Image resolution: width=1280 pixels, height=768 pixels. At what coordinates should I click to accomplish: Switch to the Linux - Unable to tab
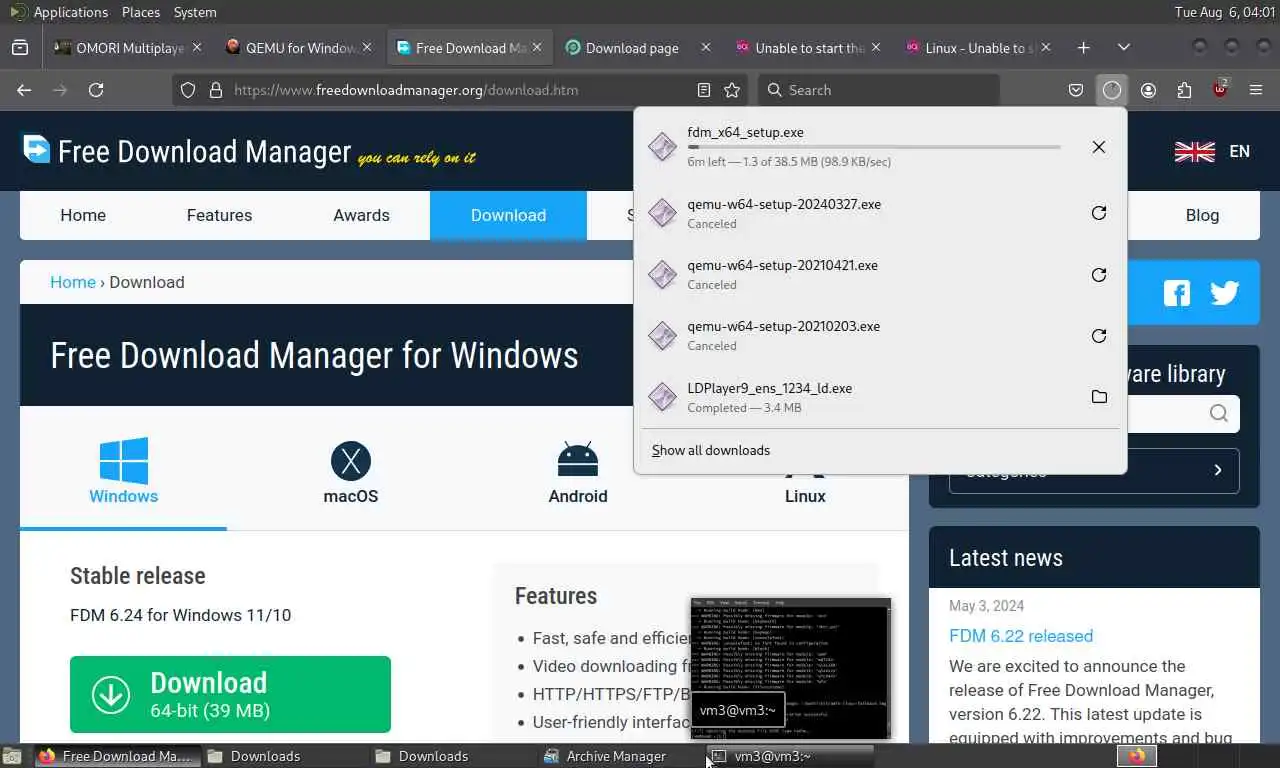980,47
